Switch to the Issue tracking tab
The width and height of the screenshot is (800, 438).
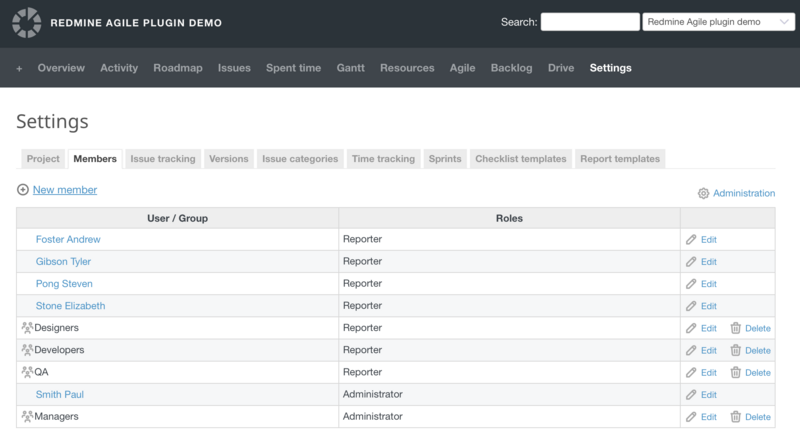[x=162, y=159]
